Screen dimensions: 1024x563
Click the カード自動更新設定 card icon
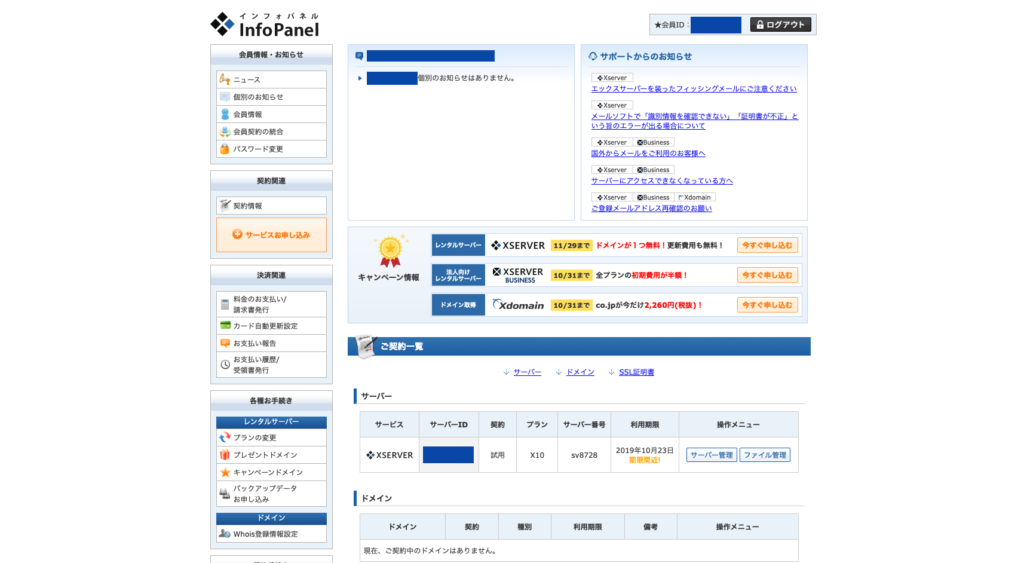(x=225, y=325)
